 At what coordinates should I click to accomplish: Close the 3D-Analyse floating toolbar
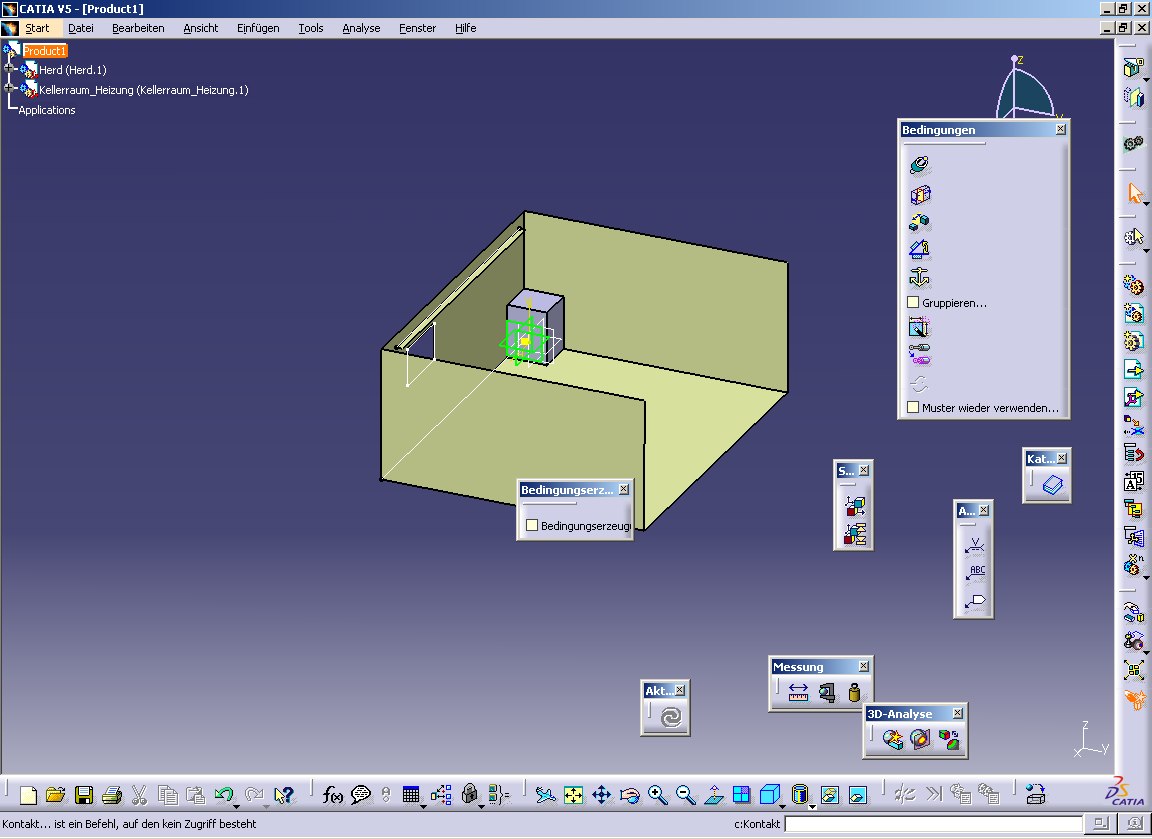click(958, 713)
